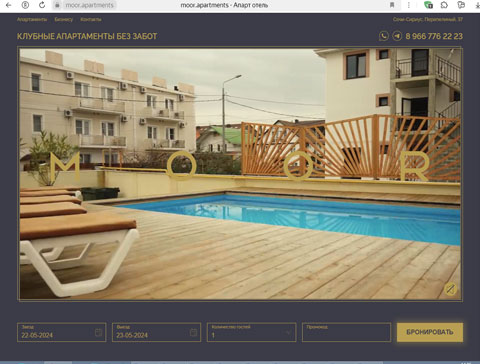Open the Апартаменты menu item
The image size is (480, 364).
32,19
